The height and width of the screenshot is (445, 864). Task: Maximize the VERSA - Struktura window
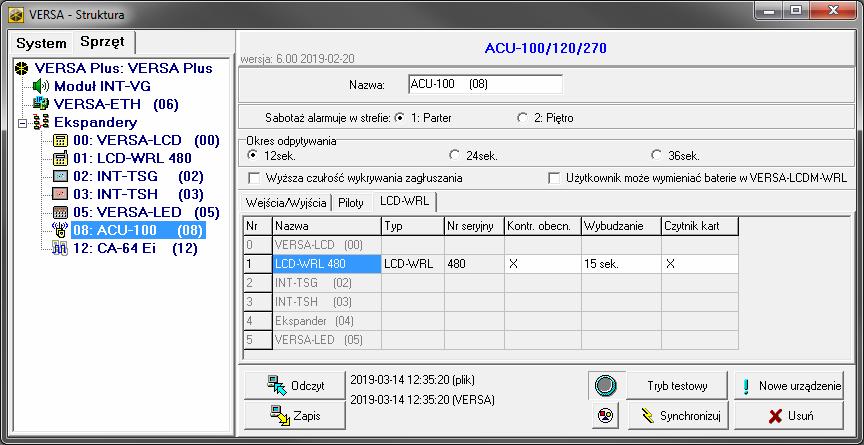(795, 11)
